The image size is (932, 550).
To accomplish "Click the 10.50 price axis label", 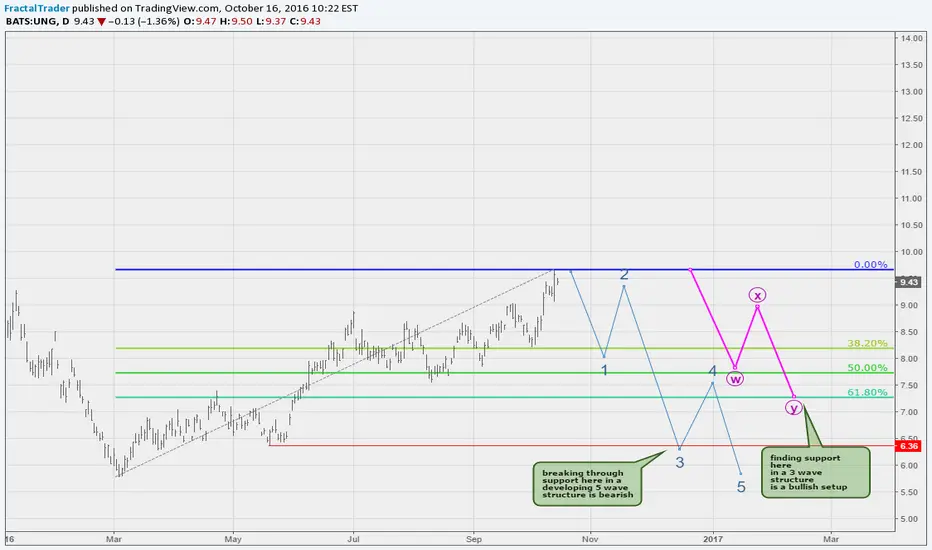I will pos(911,225).
